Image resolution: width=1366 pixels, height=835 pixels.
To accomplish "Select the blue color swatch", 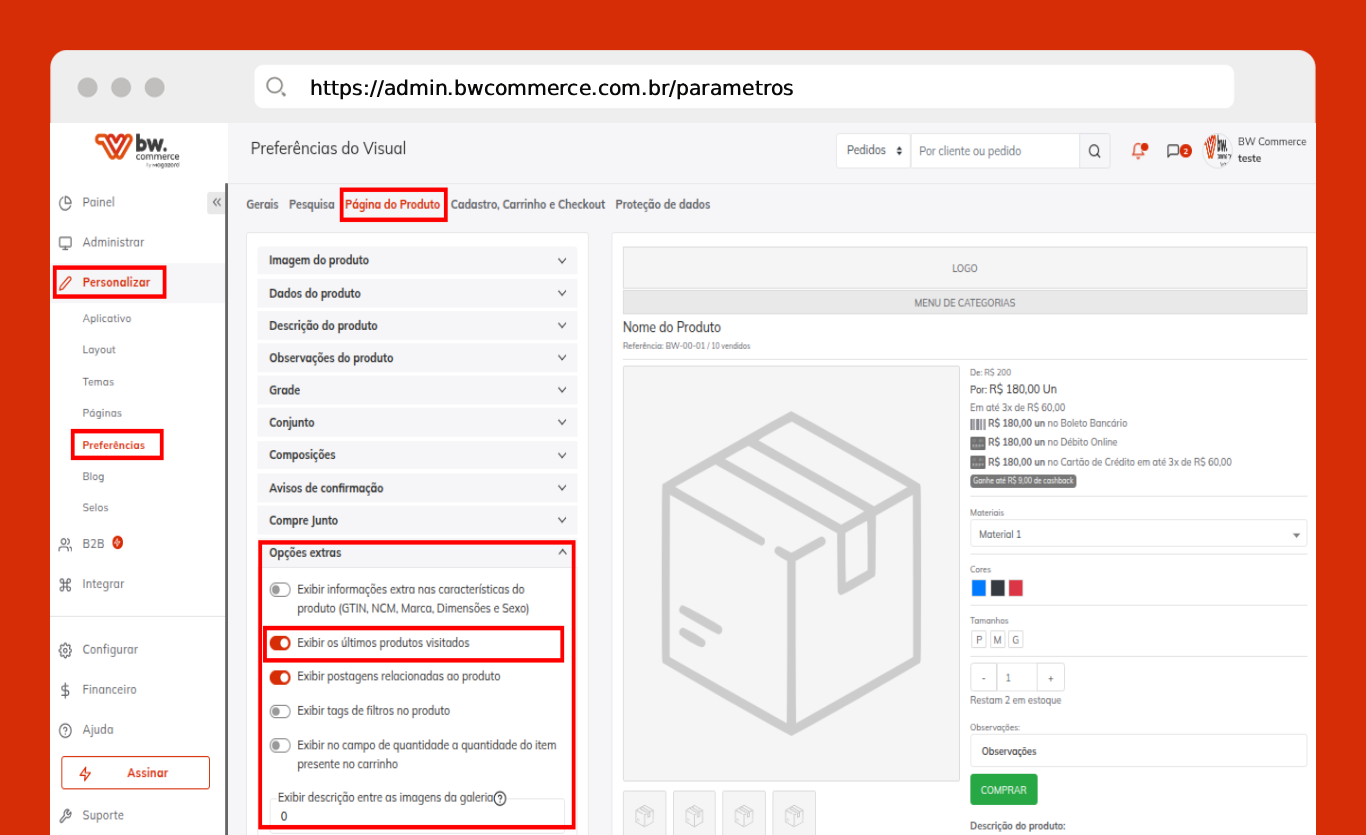I will coord(978,588).
